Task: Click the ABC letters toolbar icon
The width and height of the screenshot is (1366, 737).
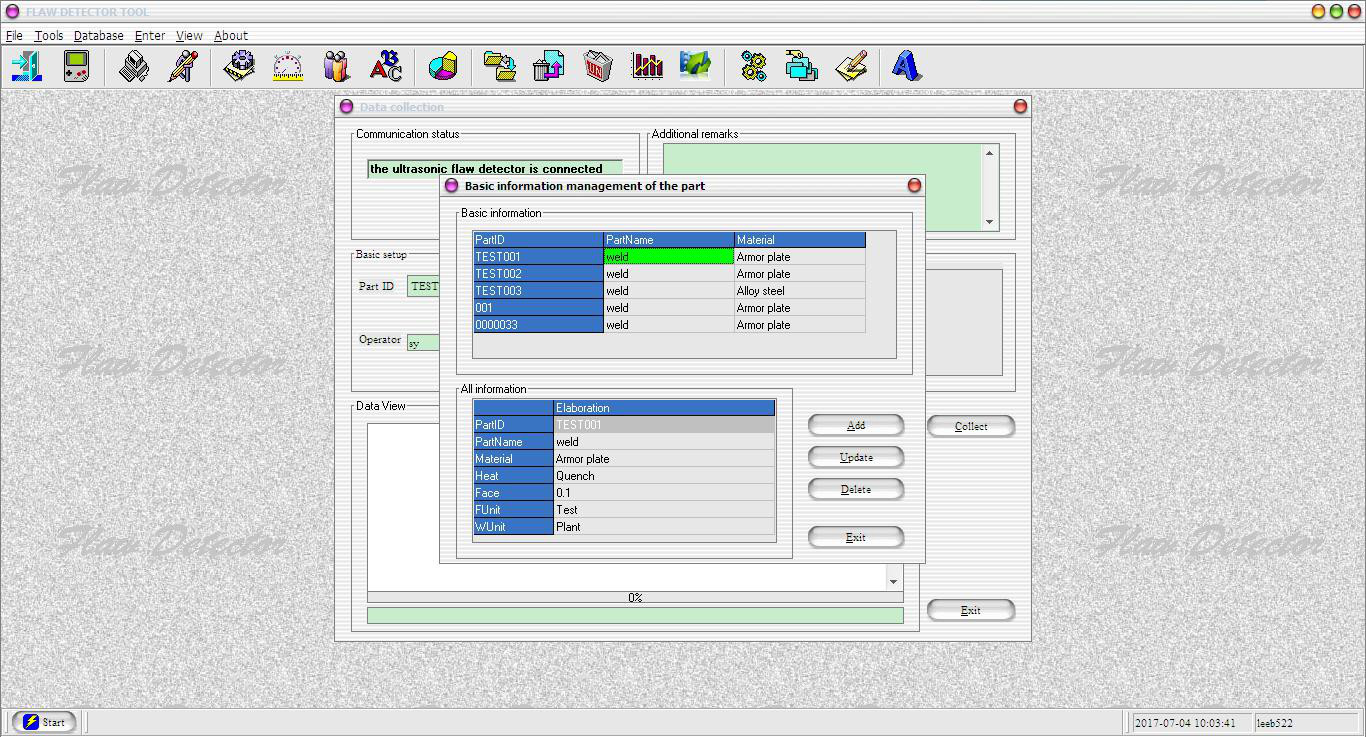Action: click(x=386, y=67)
